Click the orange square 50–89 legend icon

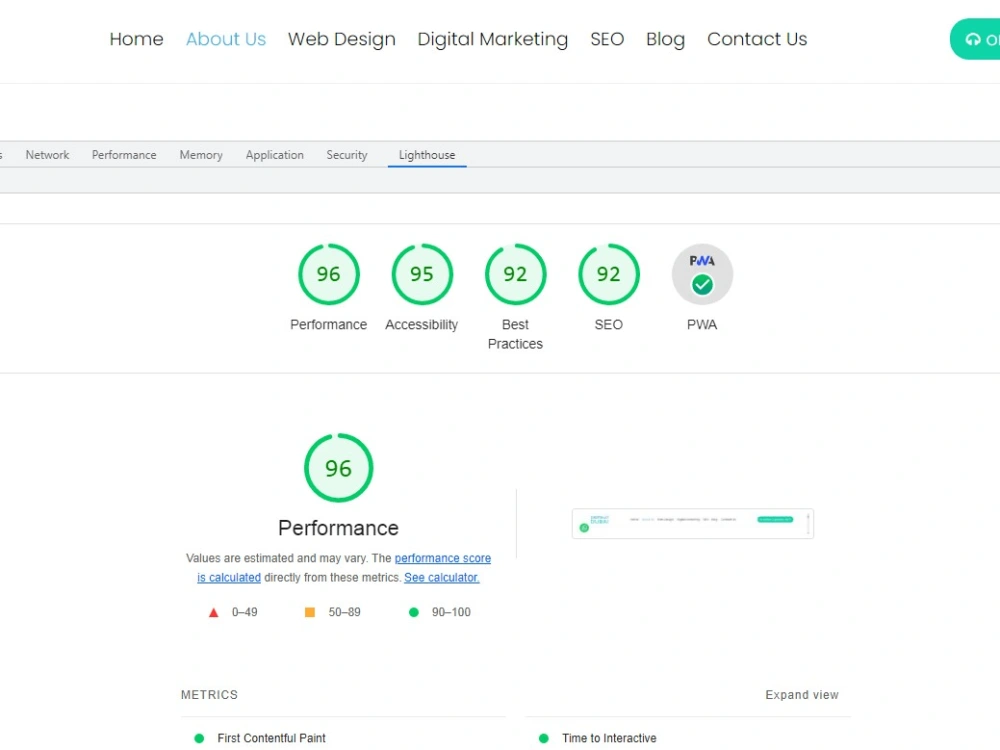(310, 612)
